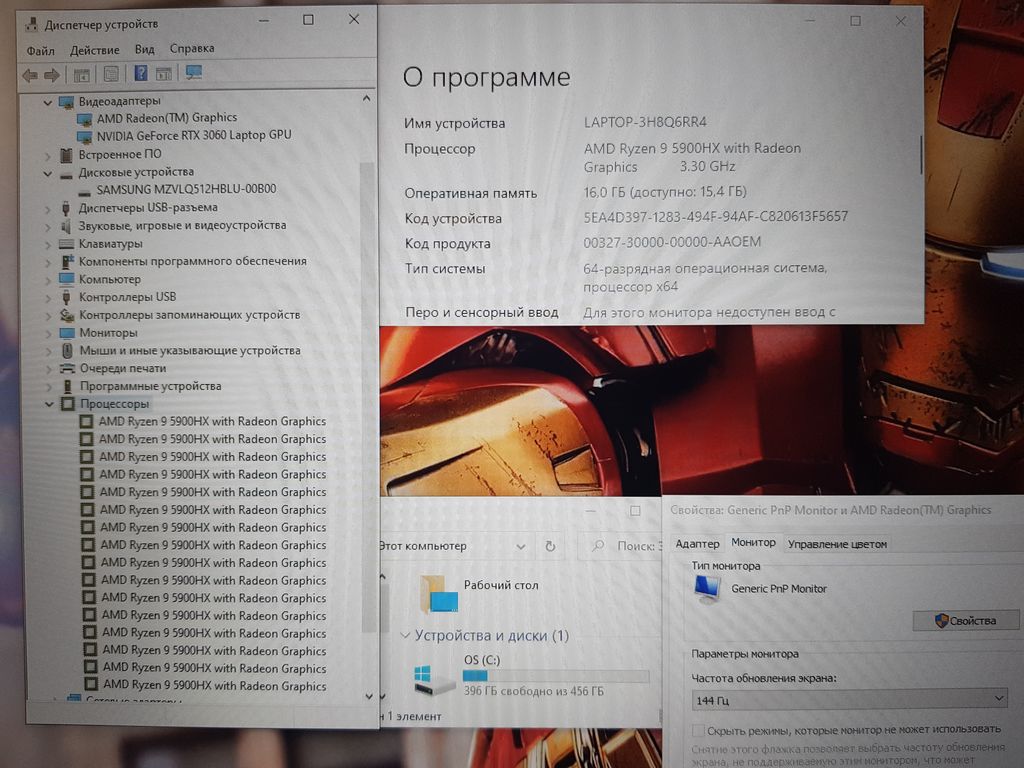
Task: Expand the Клавиатуры node arrow
Action: coord(48,245)
